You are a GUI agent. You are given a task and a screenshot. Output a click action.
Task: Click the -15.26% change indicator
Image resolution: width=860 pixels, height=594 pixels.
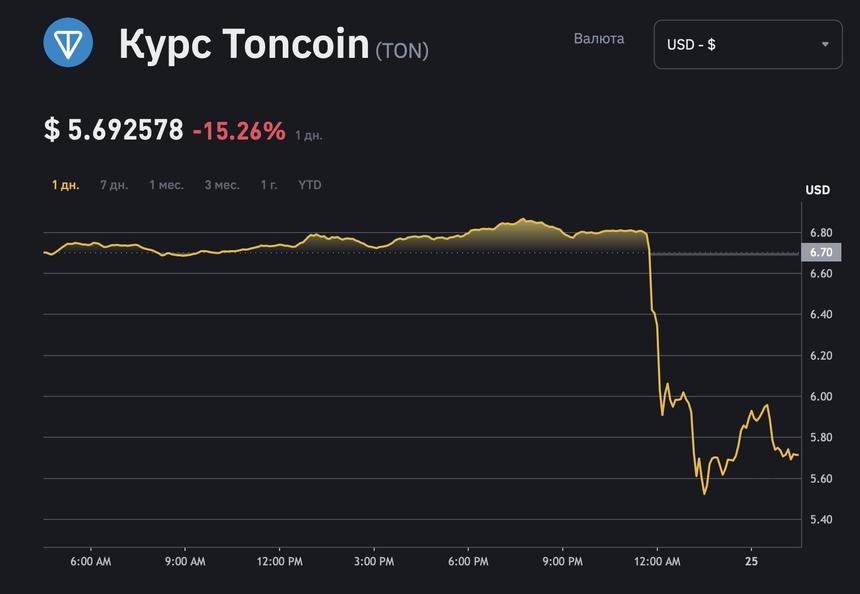tap(239, 131)
